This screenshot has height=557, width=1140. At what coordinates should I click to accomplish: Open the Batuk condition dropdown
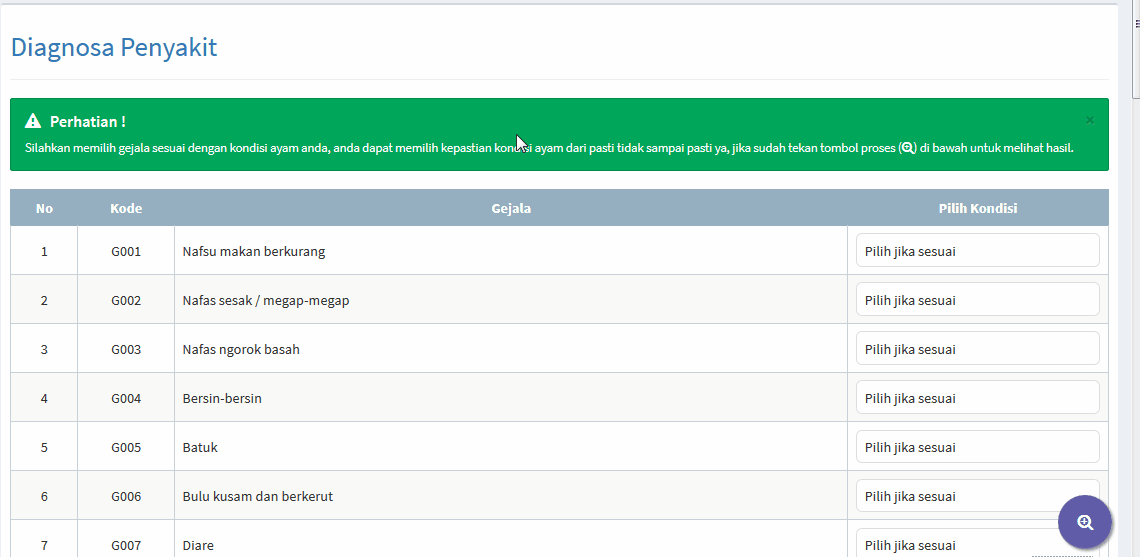977,447
